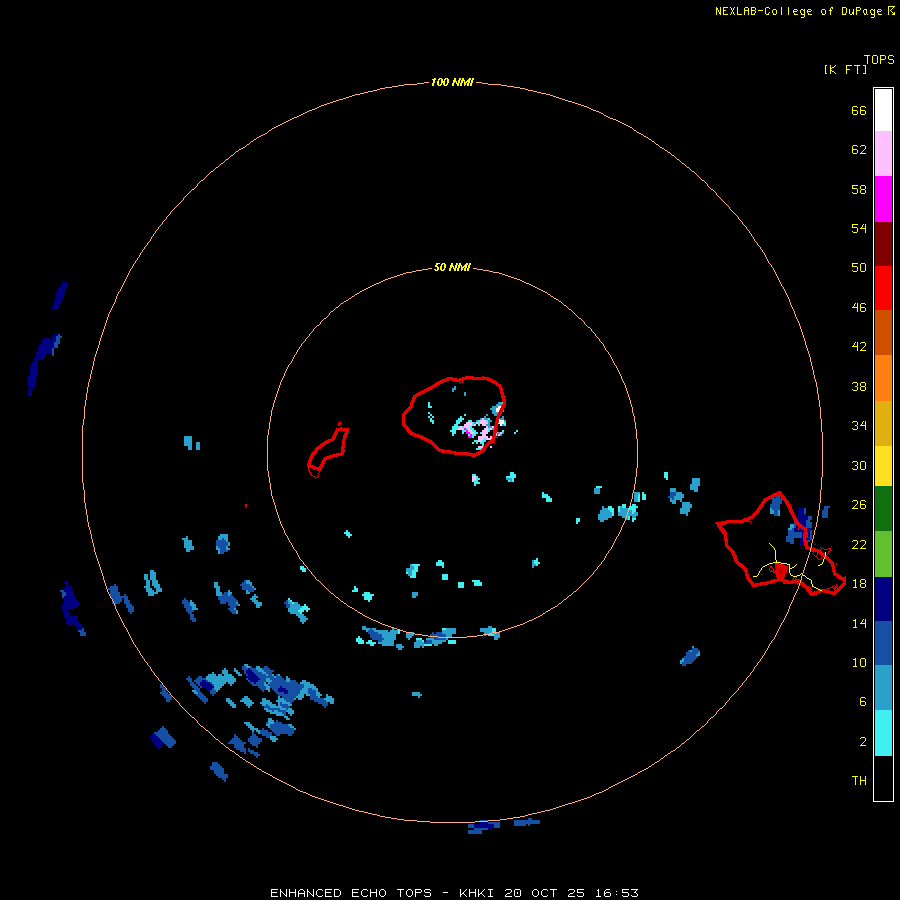The height and width of the screenshot is (900, 900).
Task: Click the legend value 10
Action: [x=859, y=662]
